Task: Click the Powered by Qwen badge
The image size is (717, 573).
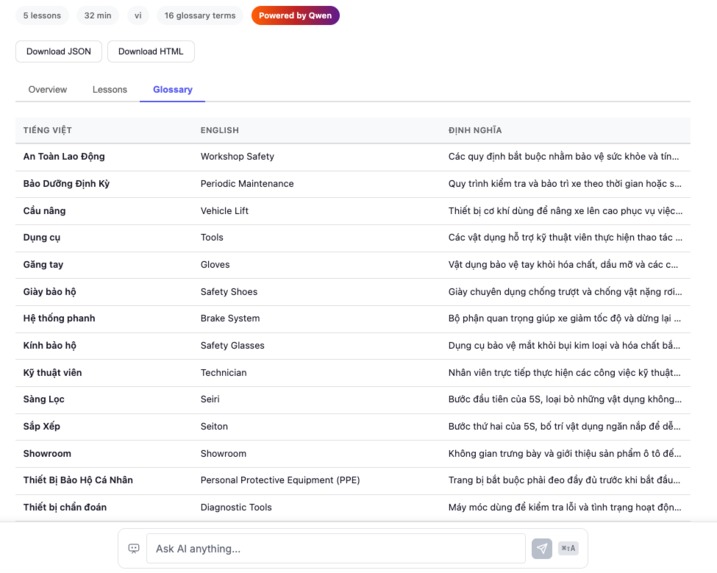Action: (295, 15)
